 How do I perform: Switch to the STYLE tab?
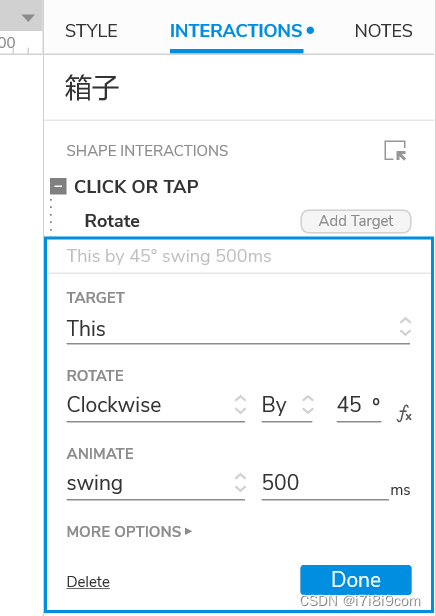[x=91, y=31]
